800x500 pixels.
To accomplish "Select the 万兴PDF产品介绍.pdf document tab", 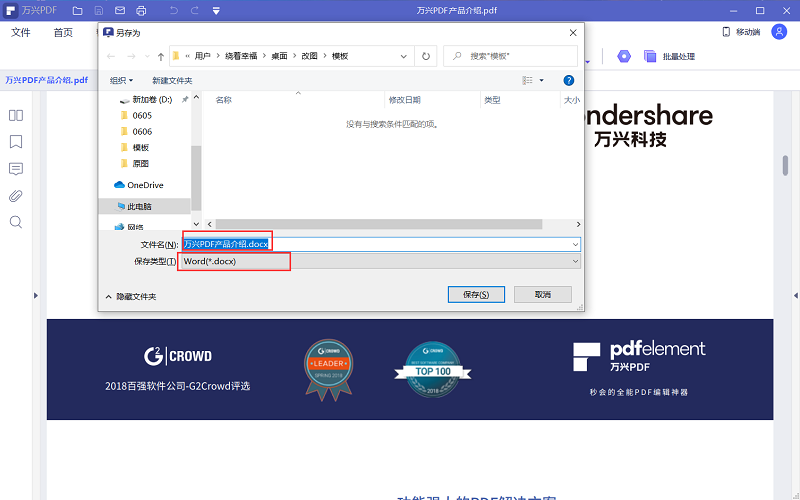I will tap(46, 80).
